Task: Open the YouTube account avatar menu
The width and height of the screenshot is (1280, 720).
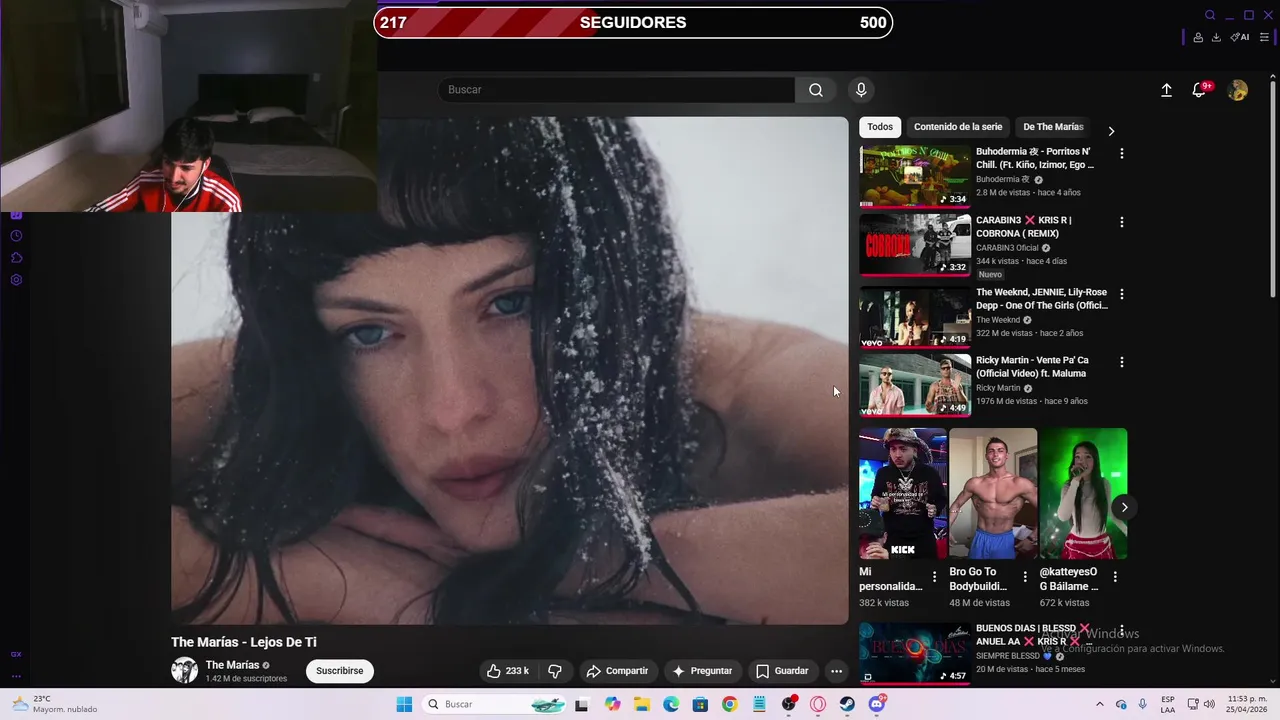Action: point(1238,90)
